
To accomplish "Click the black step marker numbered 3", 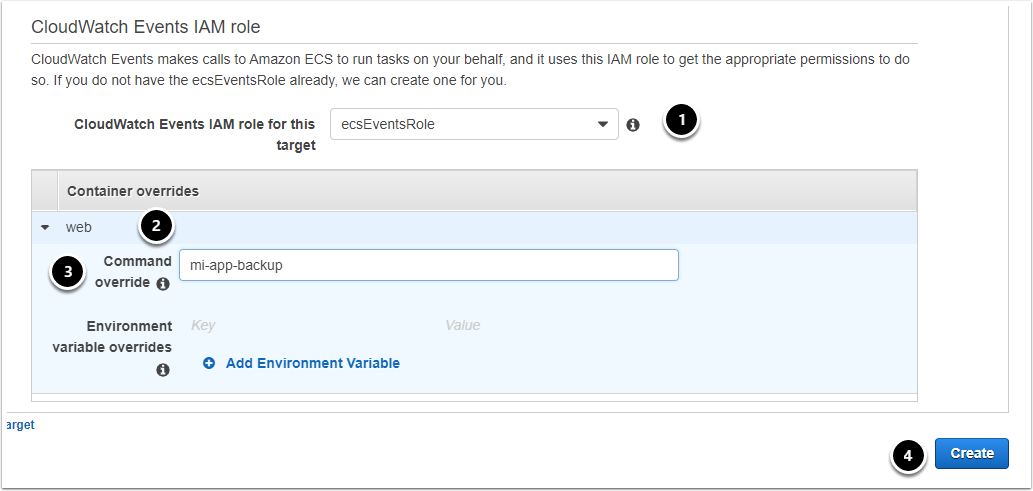I will point(67,272).
